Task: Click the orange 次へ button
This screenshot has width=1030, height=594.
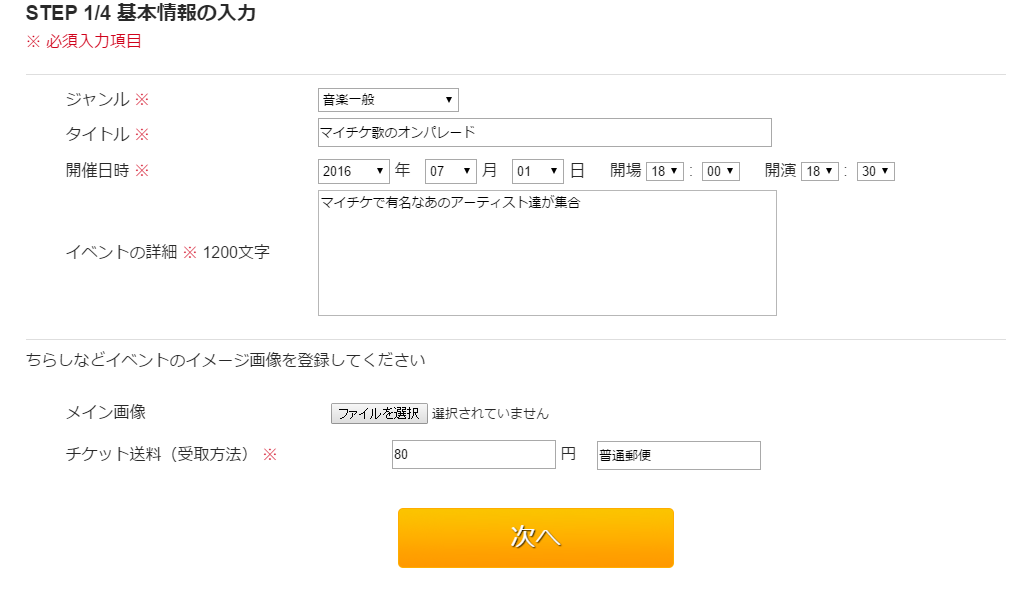Action: click(535, 538)
